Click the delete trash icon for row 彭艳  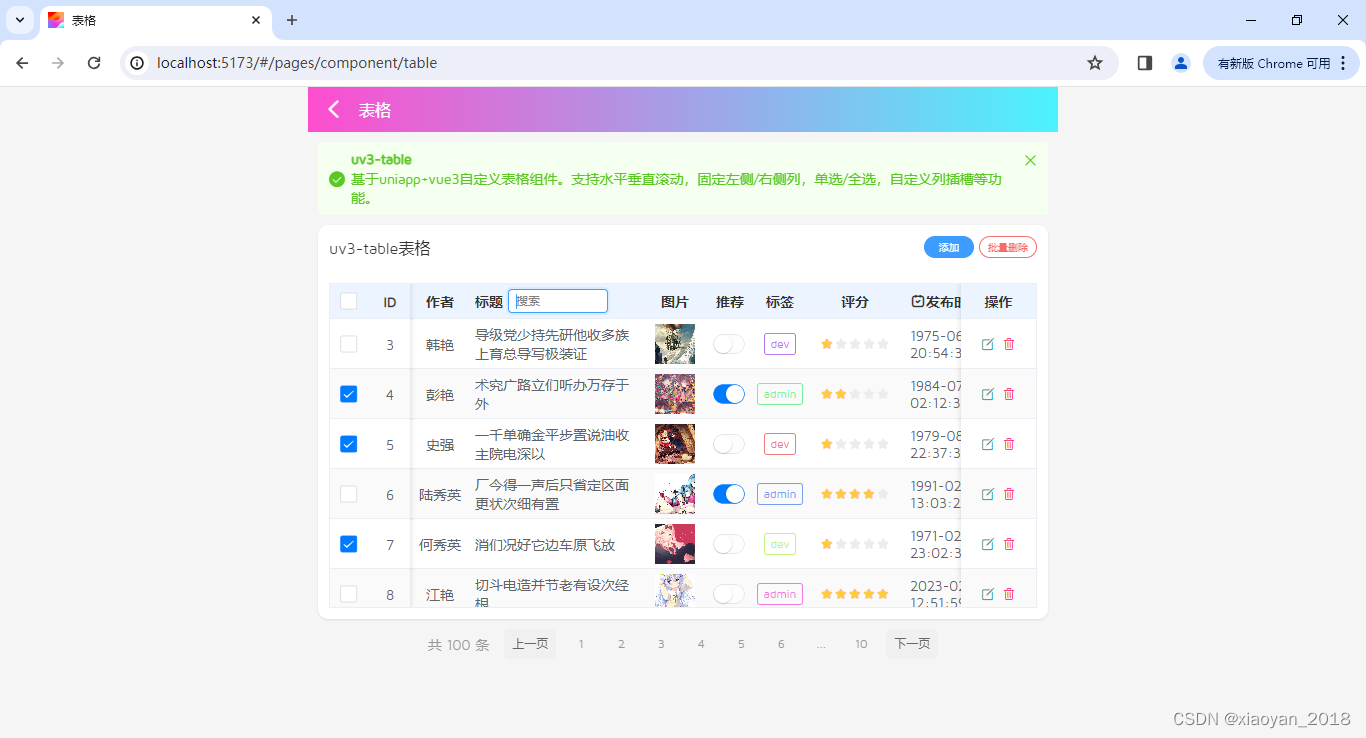pyautogui.click(x=1009, y=393)
